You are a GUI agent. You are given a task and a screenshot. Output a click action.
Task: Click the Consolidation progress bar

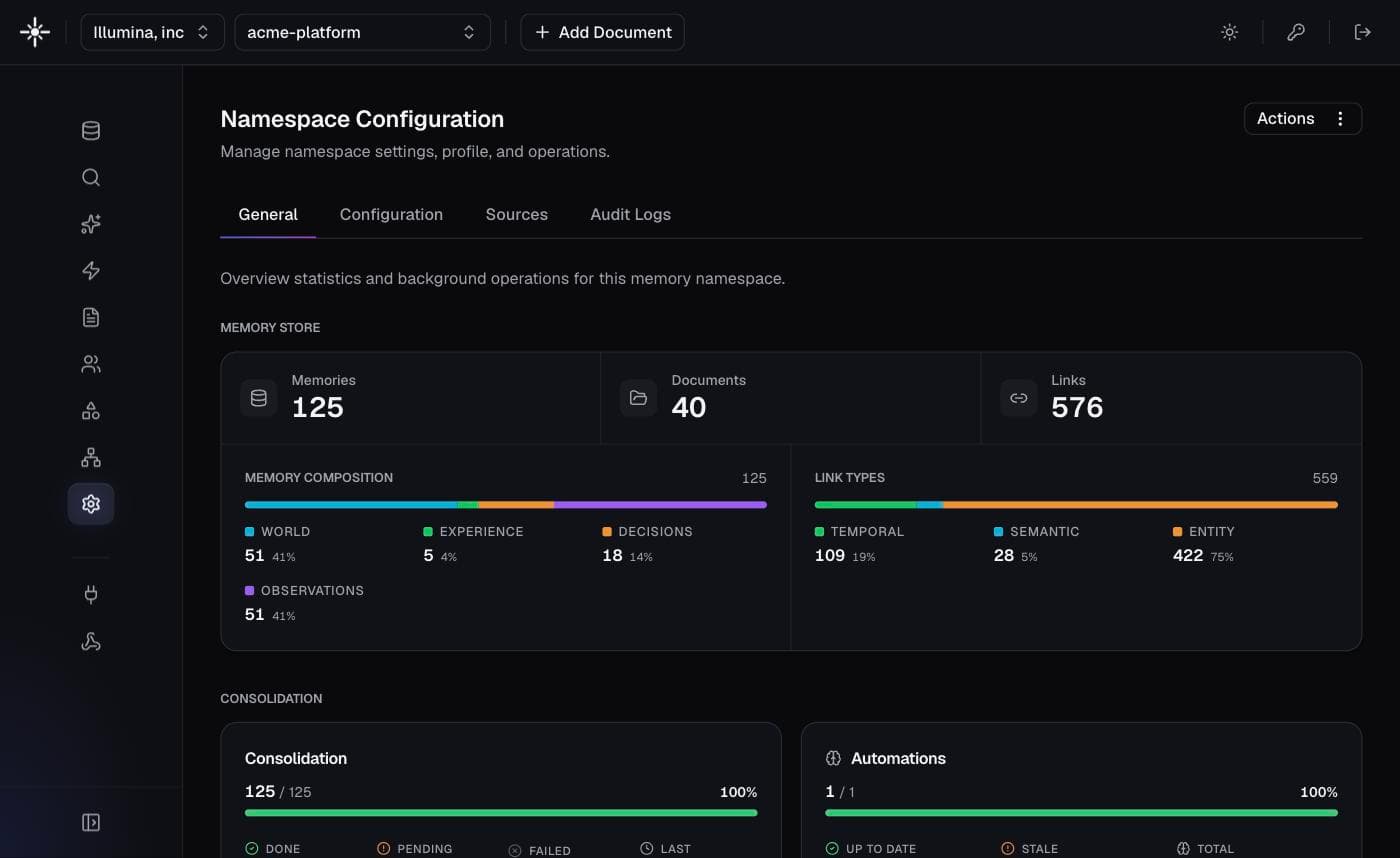[x=501, y=813]
